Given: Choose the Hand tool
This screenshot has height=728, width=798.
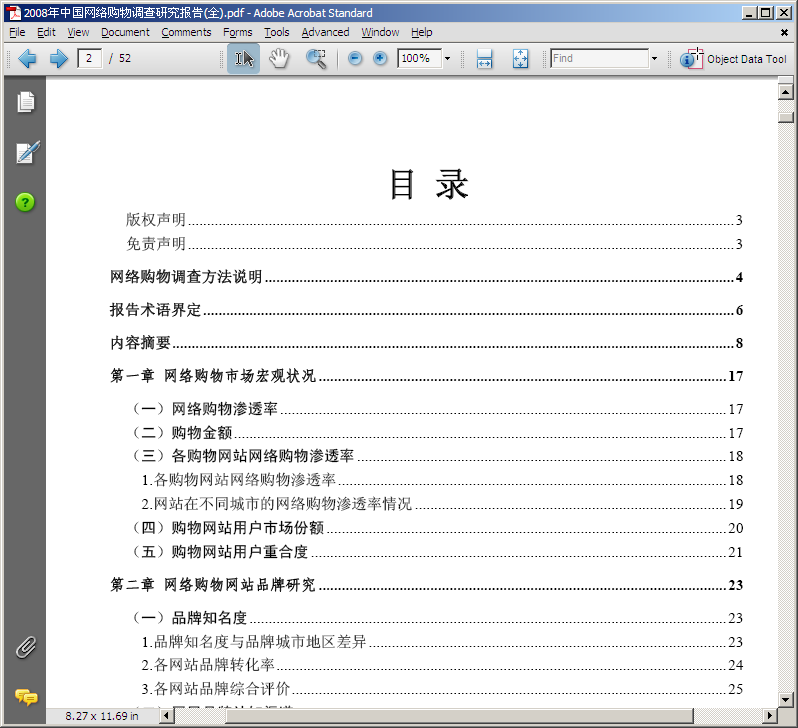Looking at the screenshot, I should point(279,59).
